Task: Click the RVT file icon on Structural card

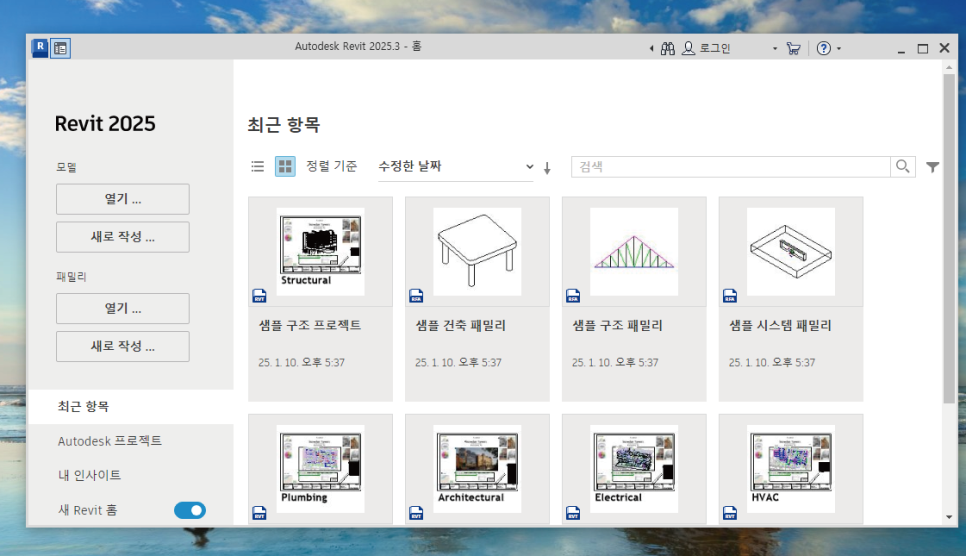Action: pos(259,296)
